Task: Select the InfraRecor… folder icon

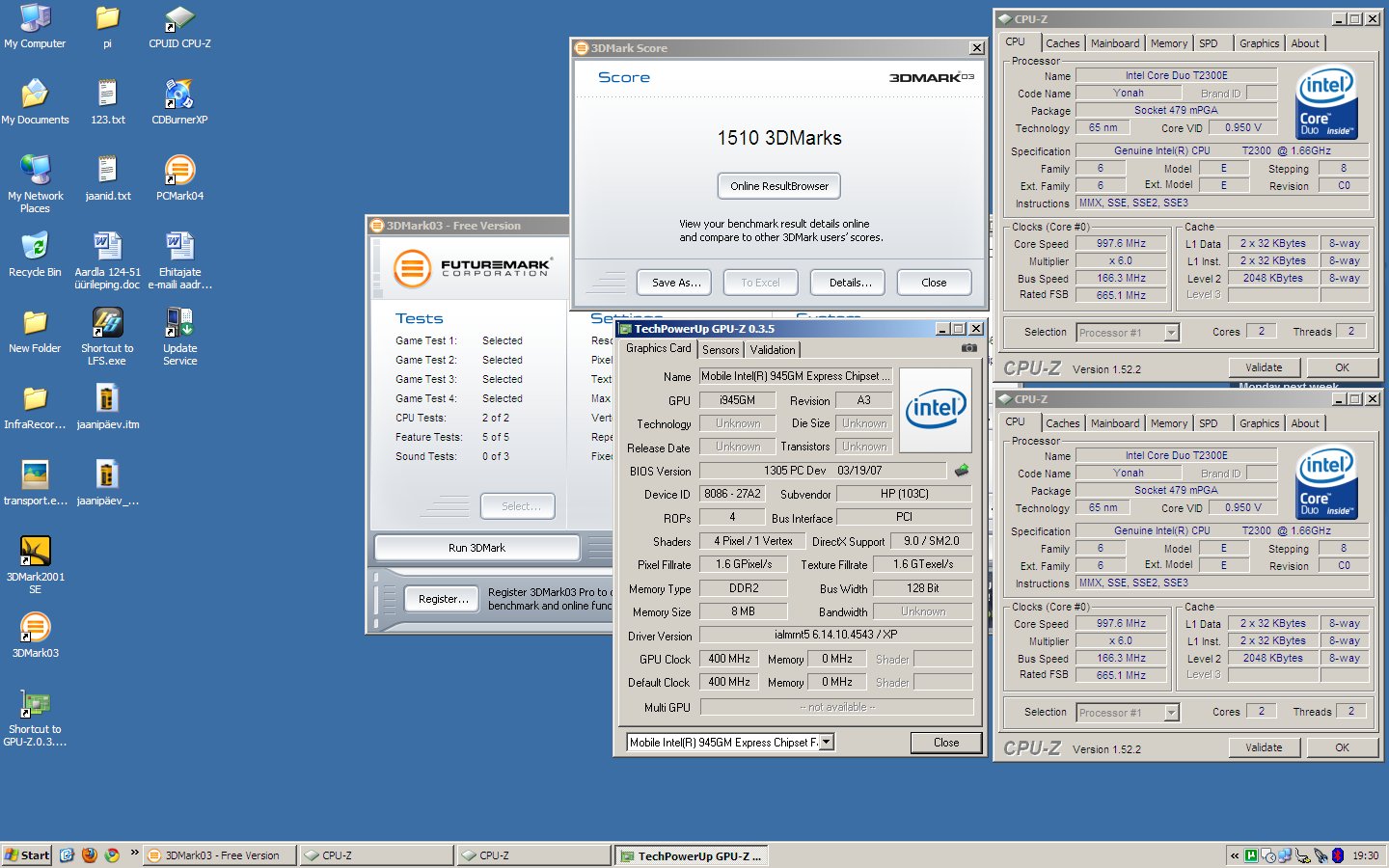Action: (35, 407)
